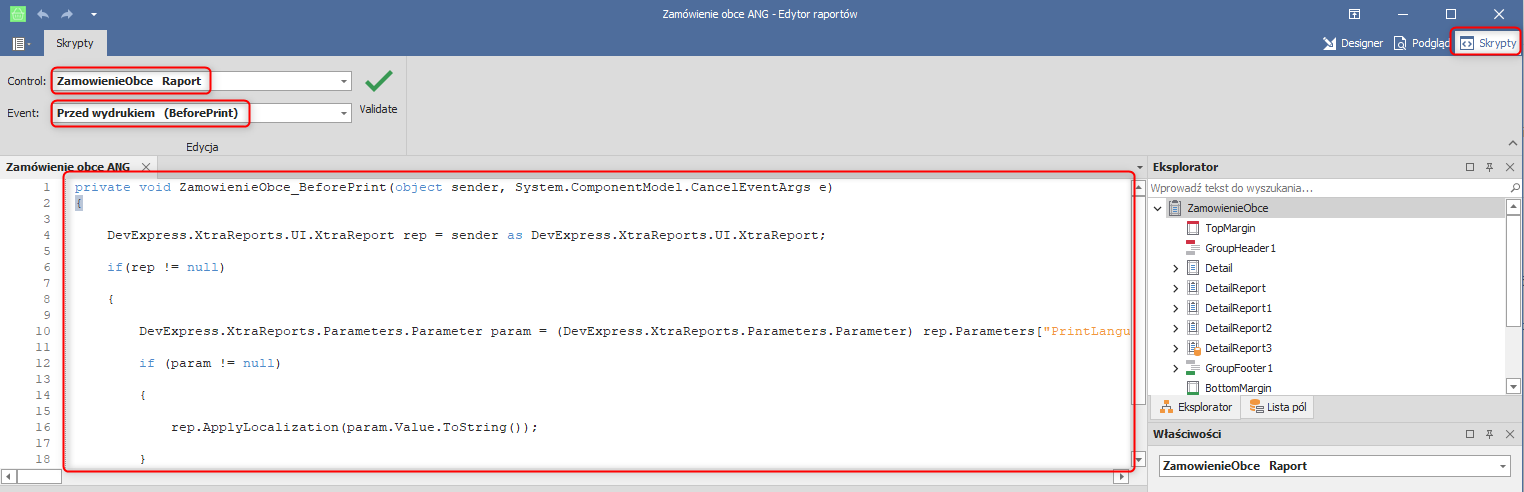
Task: Expand the Detail node in the tree
Action: click(x=1176, y=268)
